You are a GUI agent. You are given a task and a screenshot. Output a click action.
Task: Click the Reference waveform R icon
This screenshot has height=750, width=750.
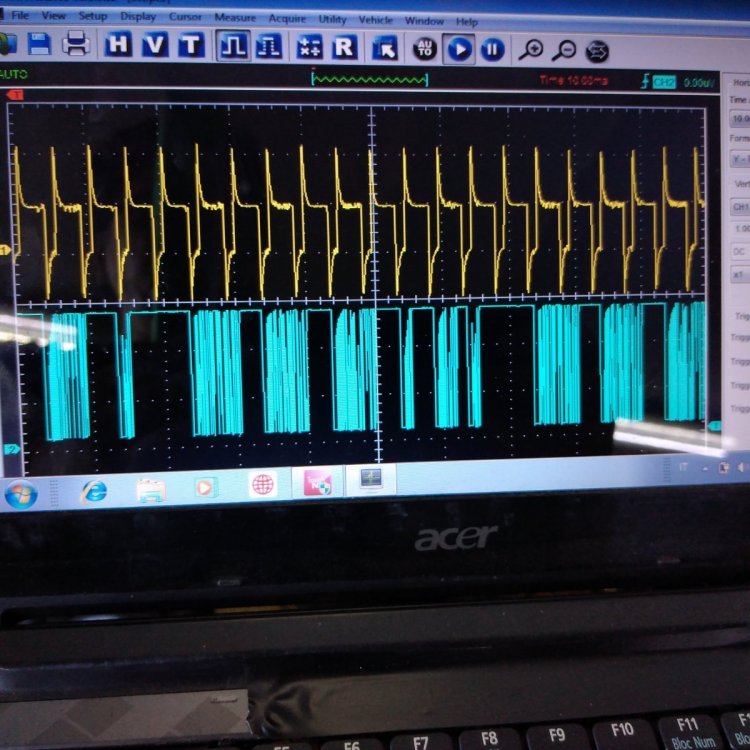344,47
